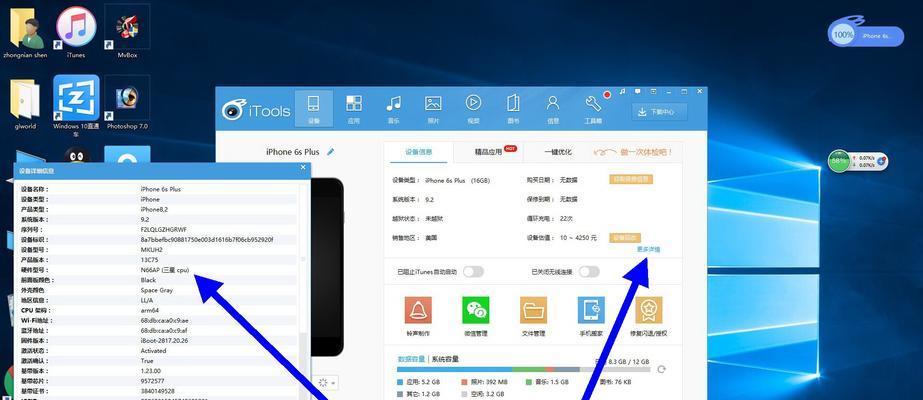923x400 pixels.
Task: Select the arm64 CPU architecture value
Action: (x=150, y=310)
